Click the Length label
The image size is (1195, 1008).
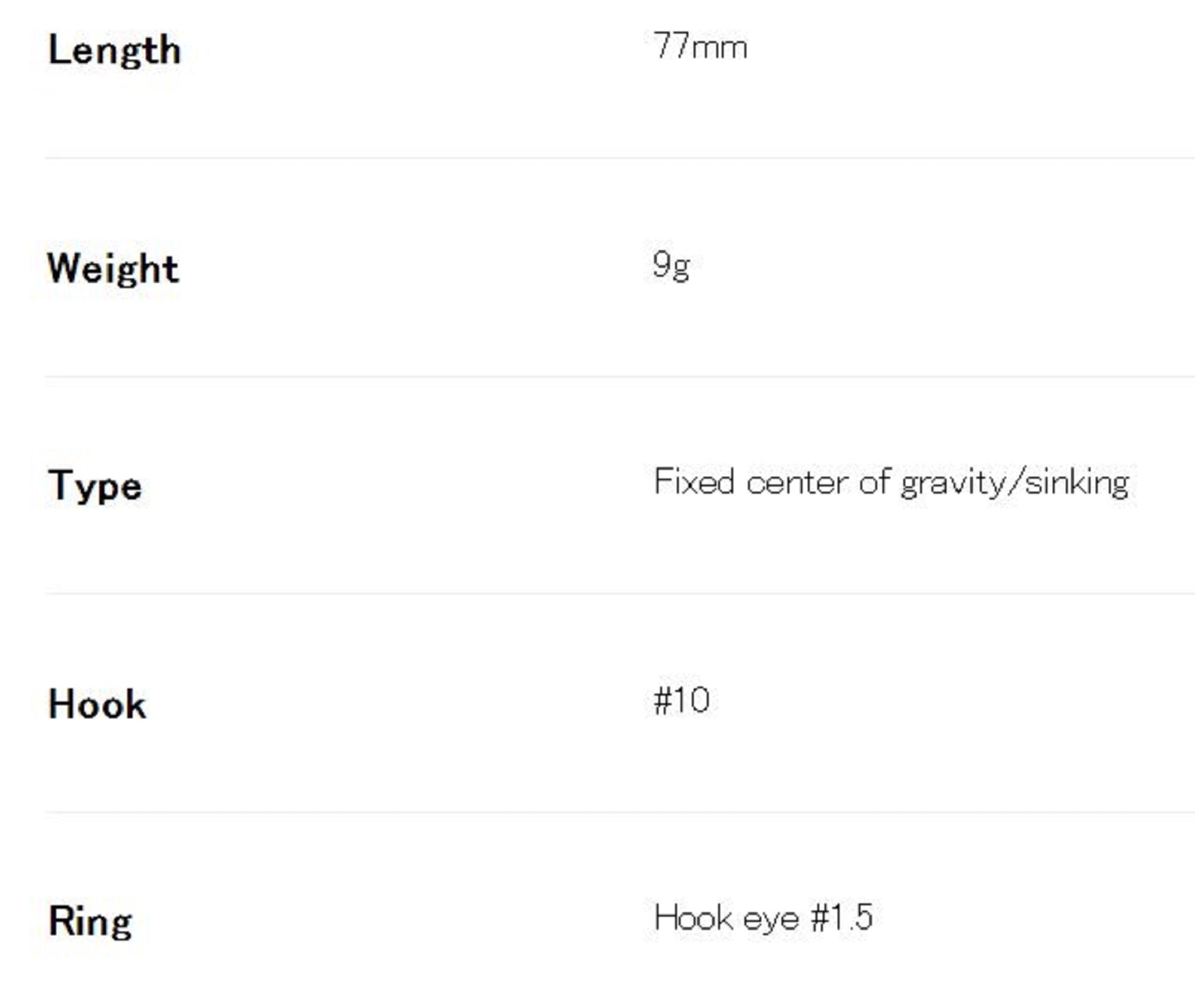[114, 50]
